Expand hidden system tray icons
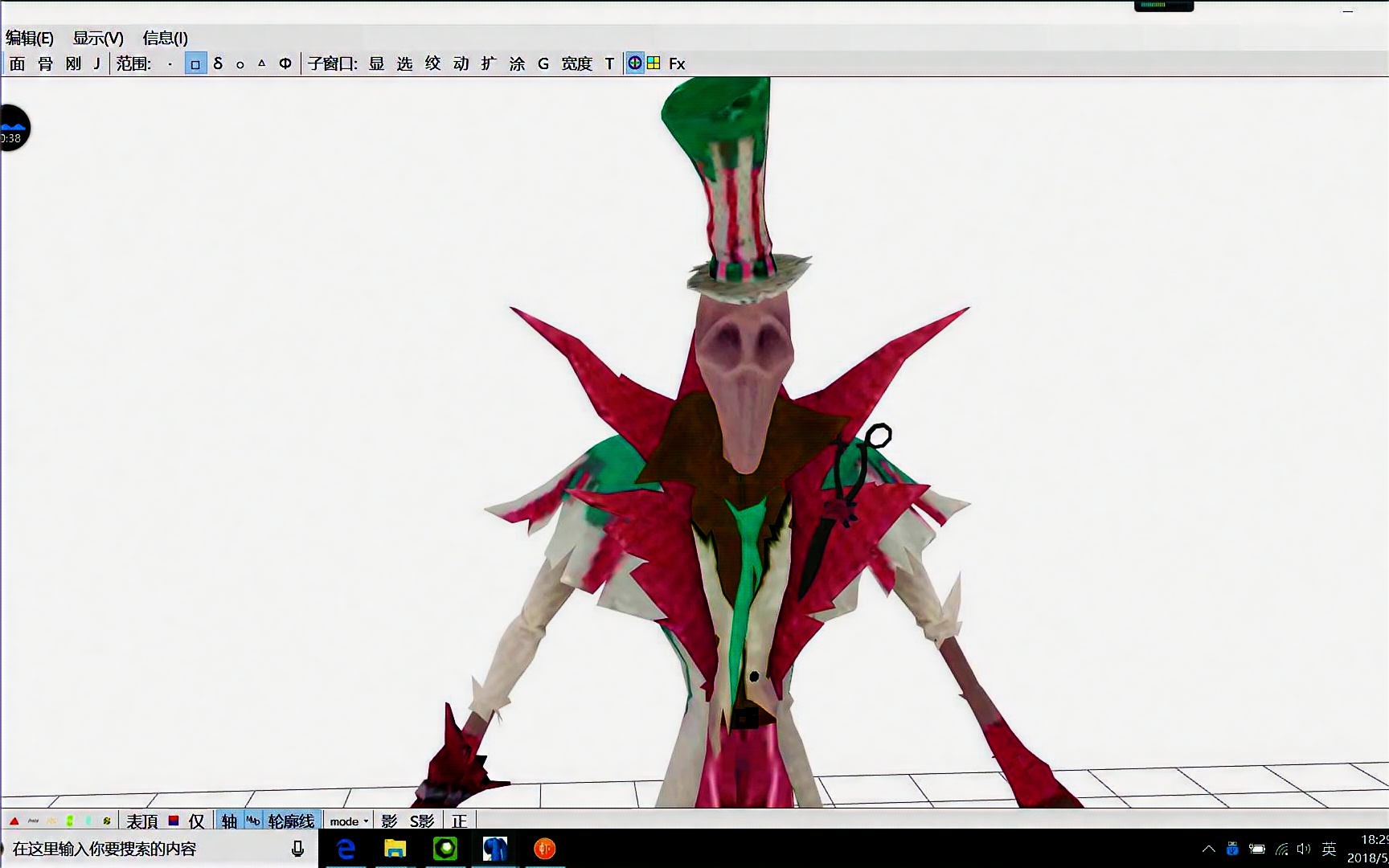This screenshot has height=868, width=1389. tap(1208, 849)
